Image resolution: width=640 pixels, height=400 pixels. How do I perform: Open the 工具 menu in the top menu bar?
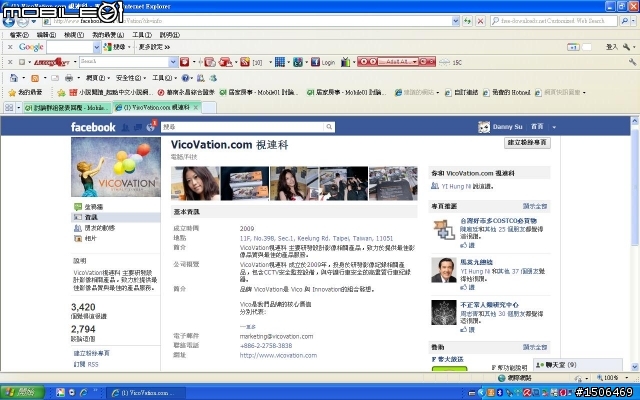[142, 35]
